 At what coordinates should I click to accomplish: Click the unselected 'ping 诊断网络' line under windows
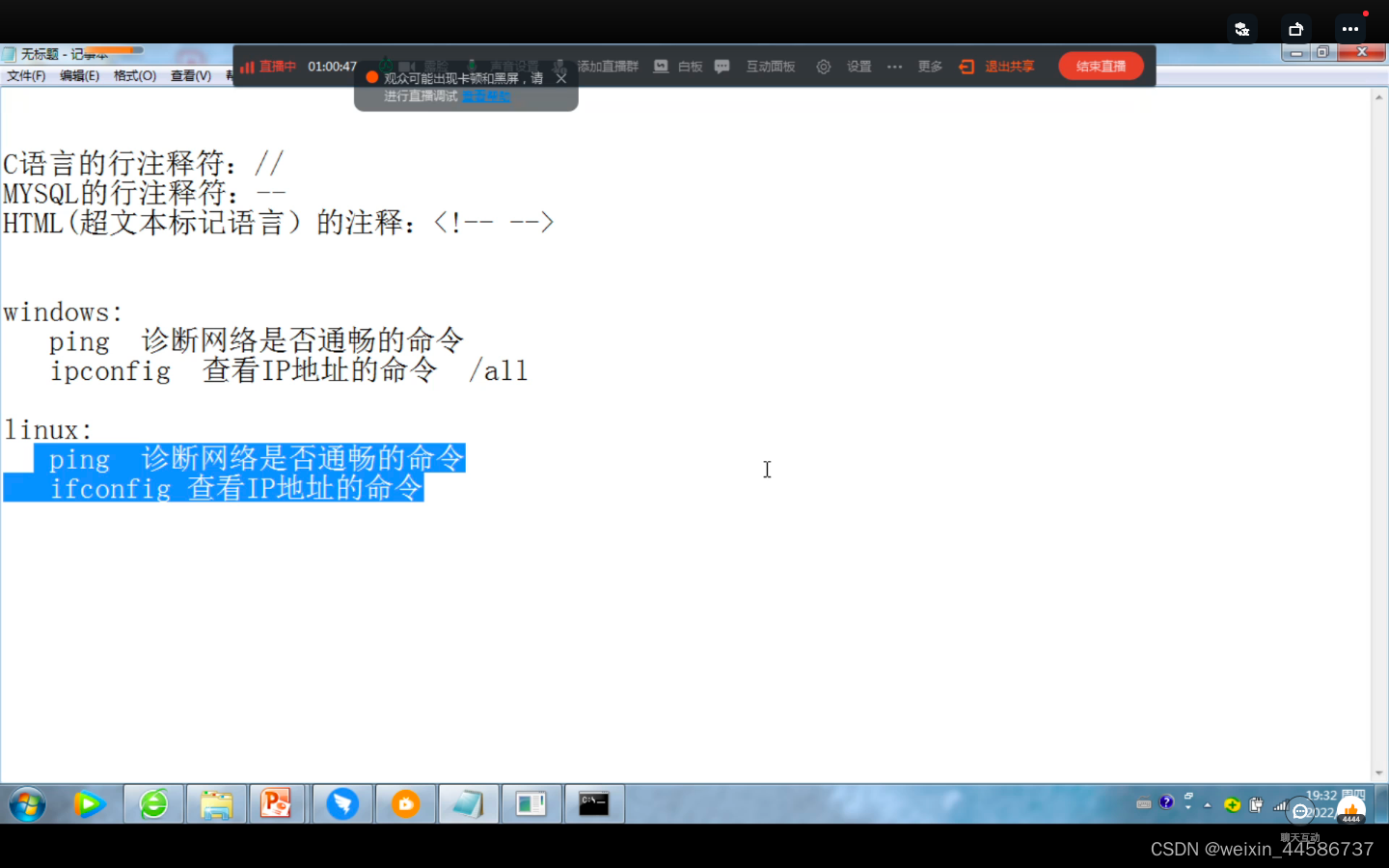[x=257, y=341]
